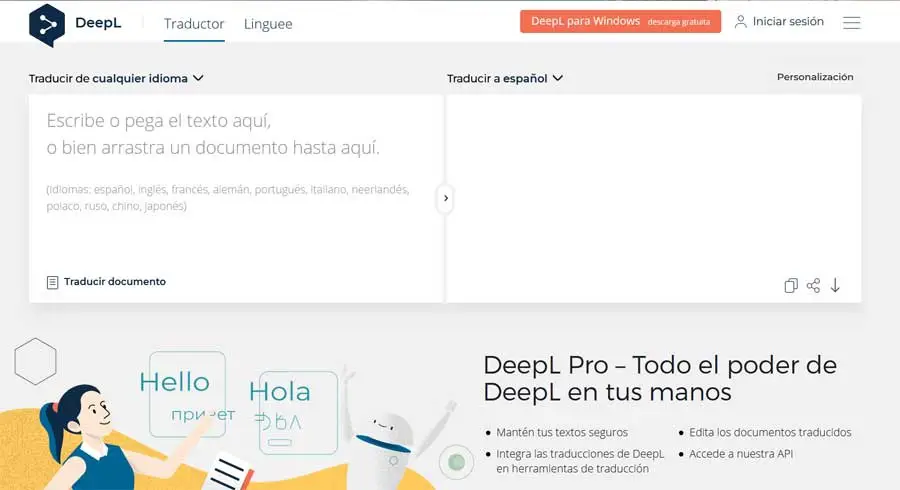Viewport: 900px width, 490px height.
Task: Share the translation via share icon
Action: [x=813, y=285]
